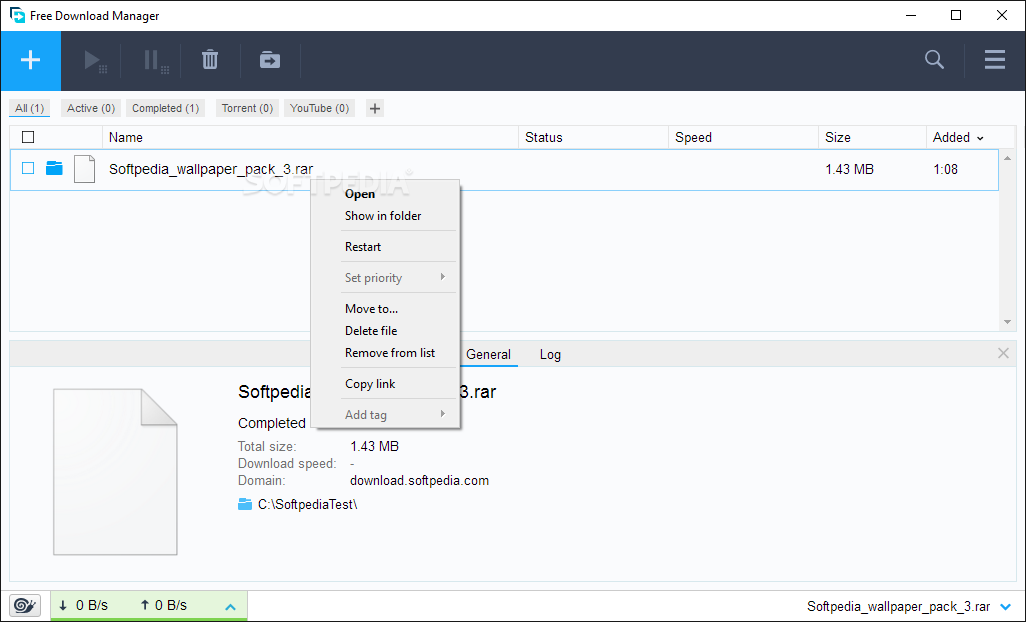Open the C:\SoftpediaTest\ path link
The image size is (1026, 622).
308,504
